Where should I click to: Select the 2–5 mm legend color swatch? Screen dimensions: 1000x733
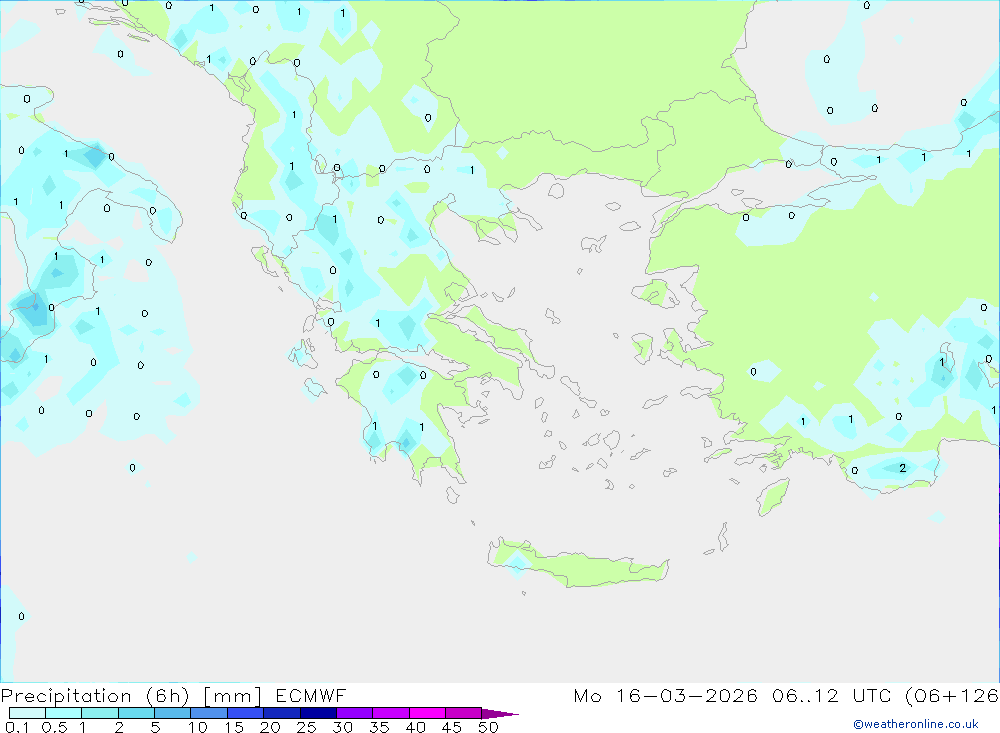tap(136, 713)
